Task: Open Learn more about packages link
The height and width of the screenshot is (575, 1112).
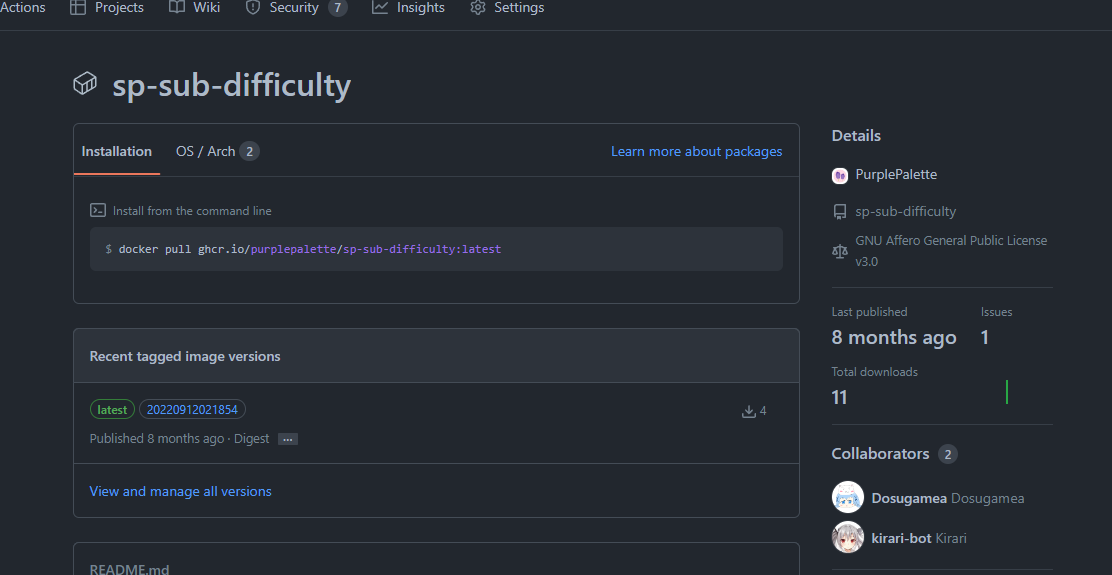Action: [x=696, y=151]
